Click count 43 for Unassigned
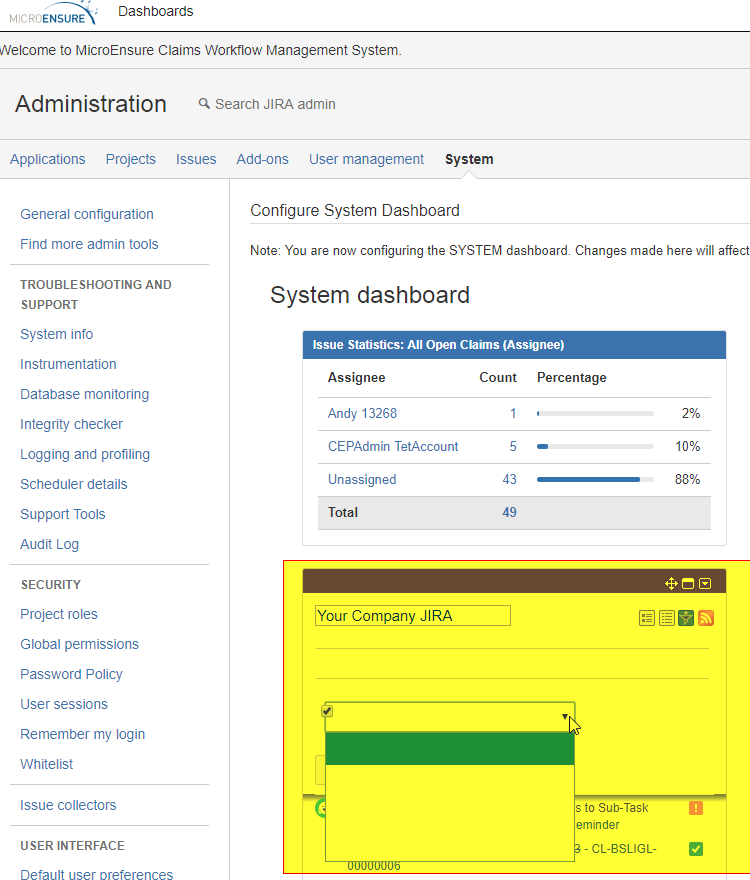Screen dimensions: 750x880 (509, 480)
